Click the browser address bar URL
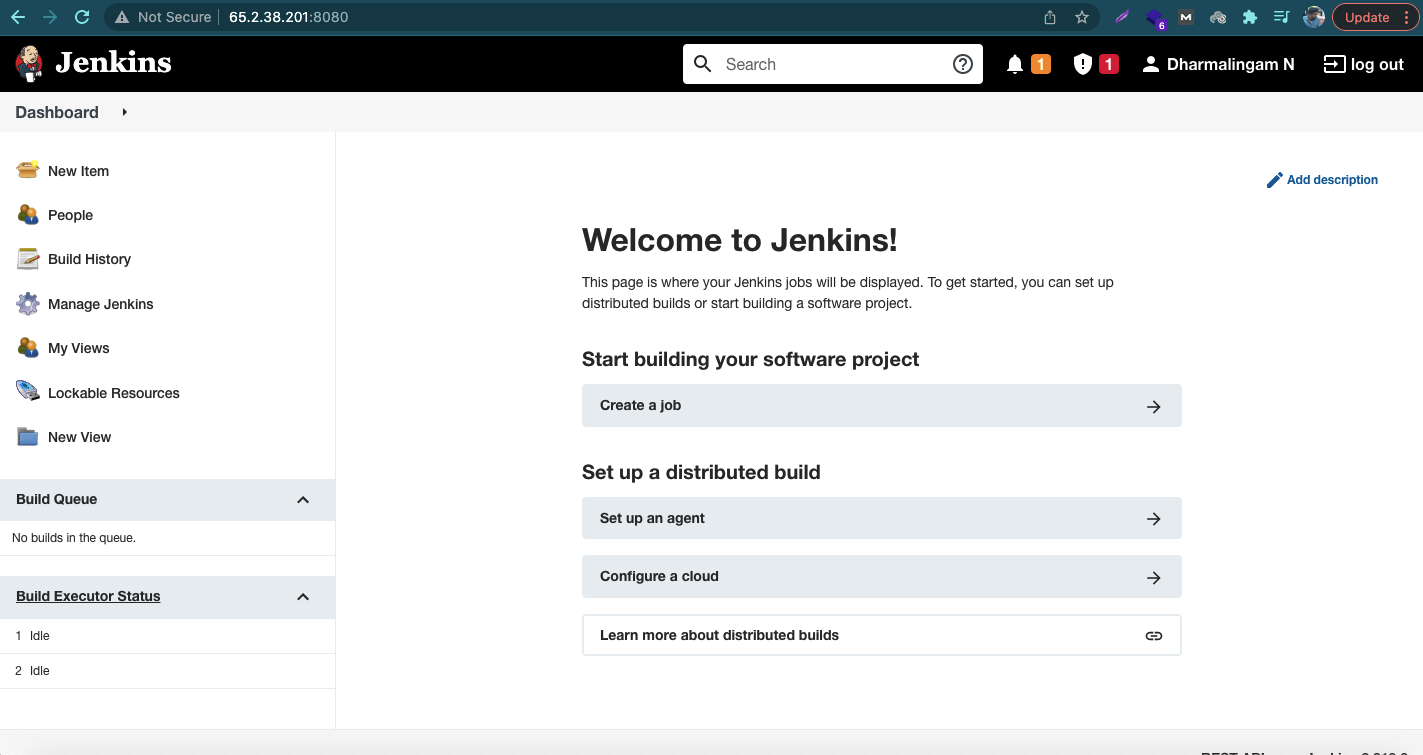The height and width of the screenshot is (755, 1423). click(x=288, y=17)
